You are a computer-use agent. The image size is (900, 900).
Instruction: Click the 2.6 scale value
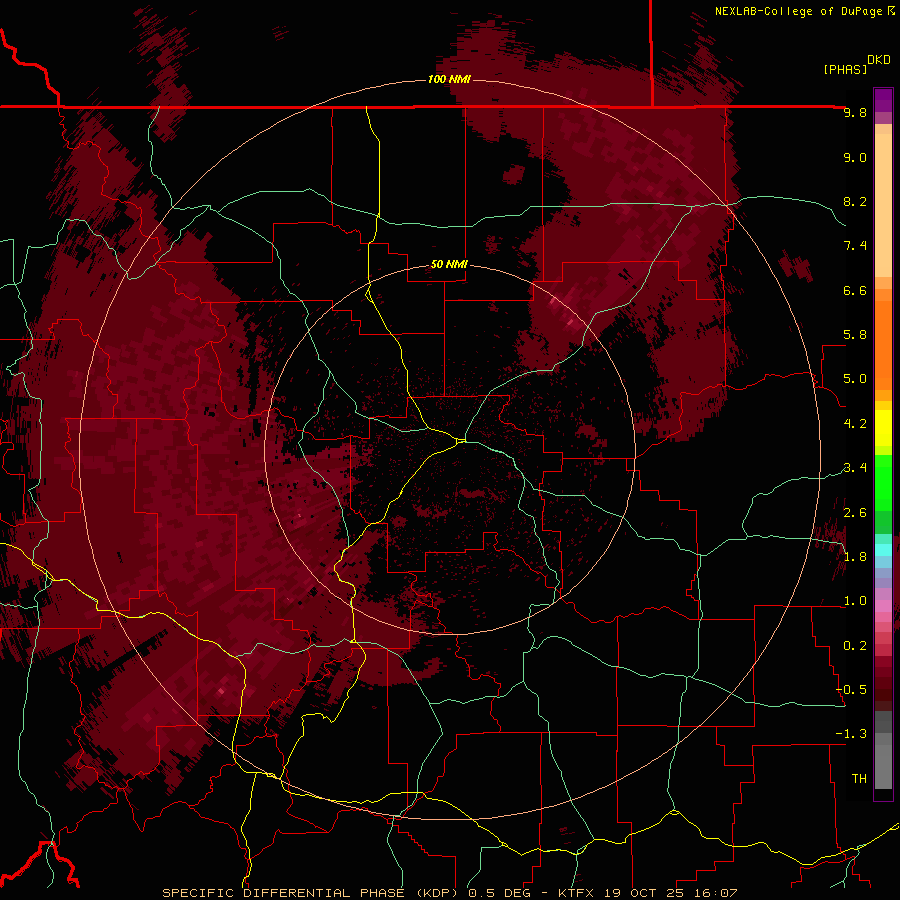click(x=855, y=512)
